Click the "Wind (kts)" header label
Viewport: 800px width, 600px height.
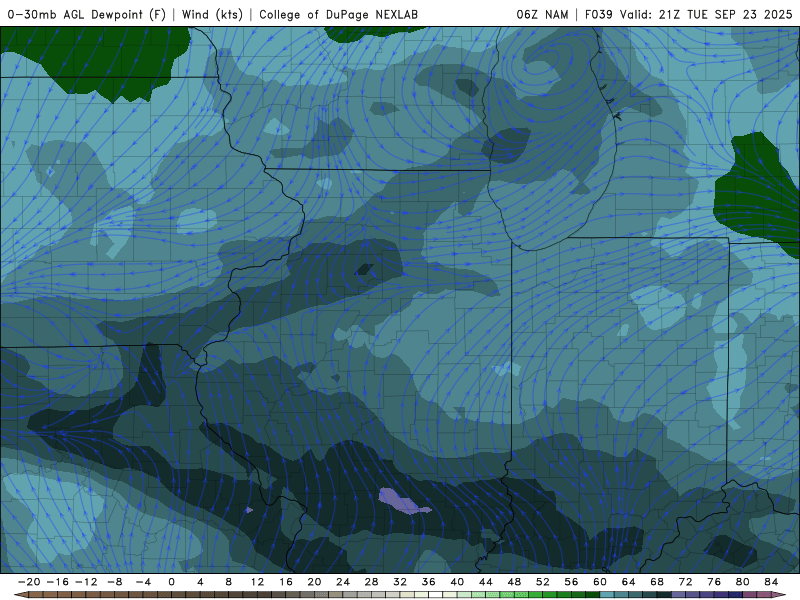(212, 14)
